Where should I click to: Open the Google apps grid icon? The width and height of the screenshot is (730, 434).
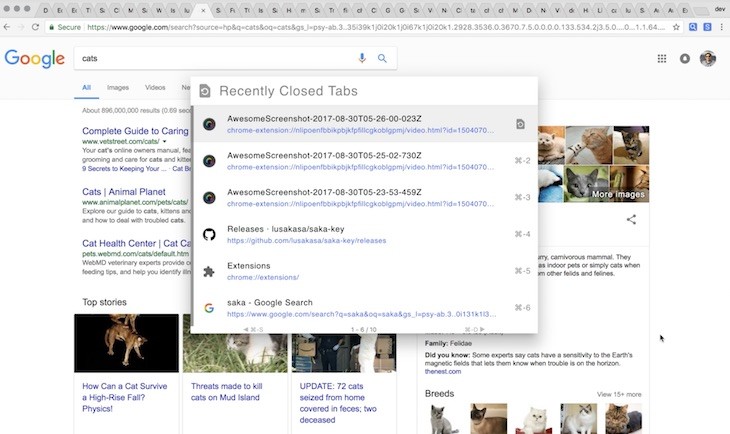(x=662, y=59)
